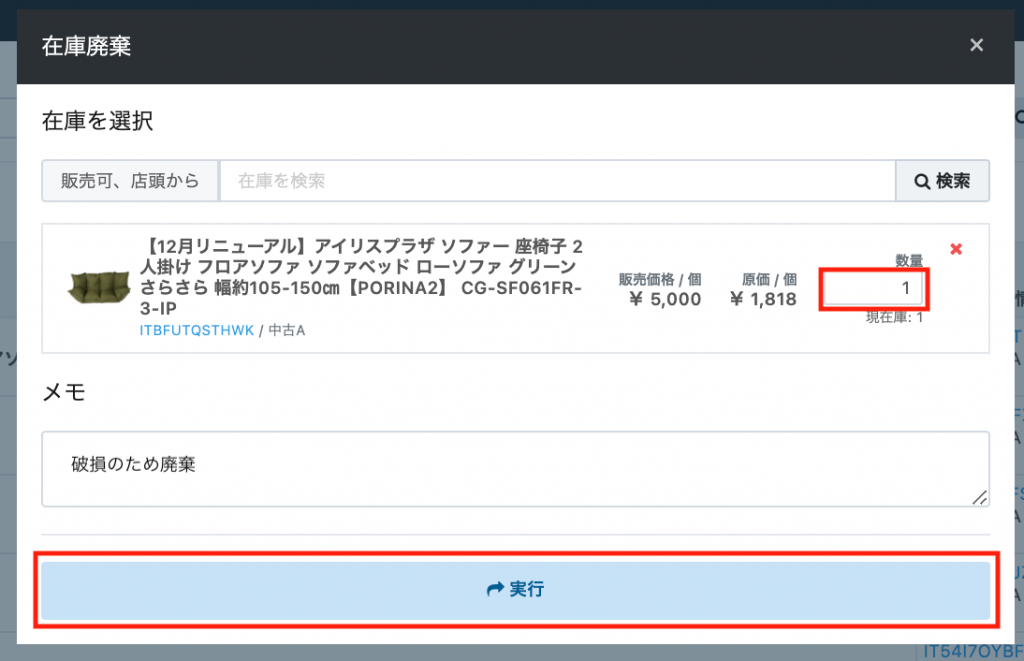1024x661 pixels.
Task: Open item code ITBFUTQSTHWK link
Action: 197,330
